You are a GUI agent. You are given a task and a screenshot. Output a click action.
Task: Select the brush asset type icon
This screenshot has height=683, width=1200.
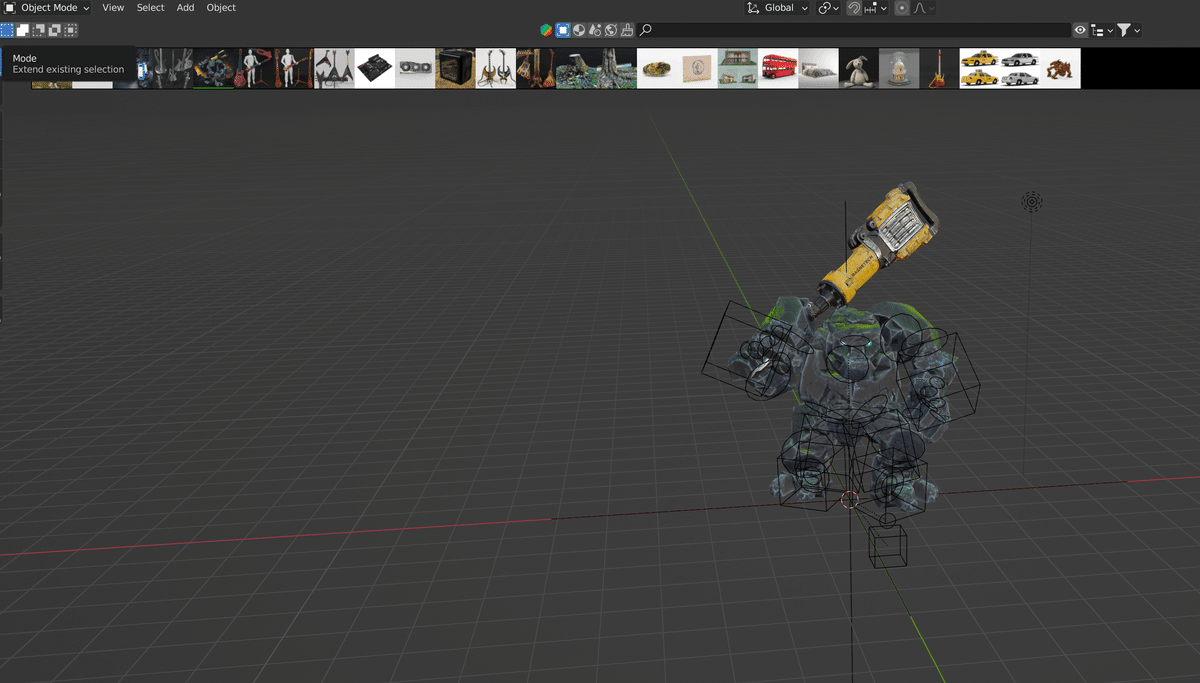point(627,30)
